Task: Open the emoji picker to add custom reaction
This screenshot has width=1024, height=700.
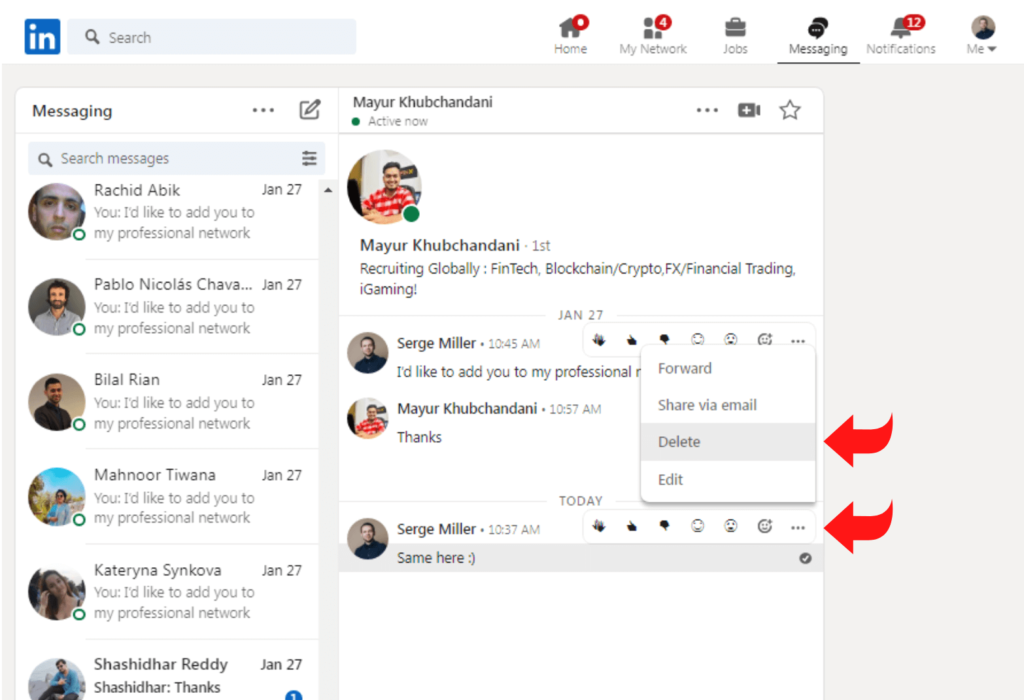Action: click(764, 340)
